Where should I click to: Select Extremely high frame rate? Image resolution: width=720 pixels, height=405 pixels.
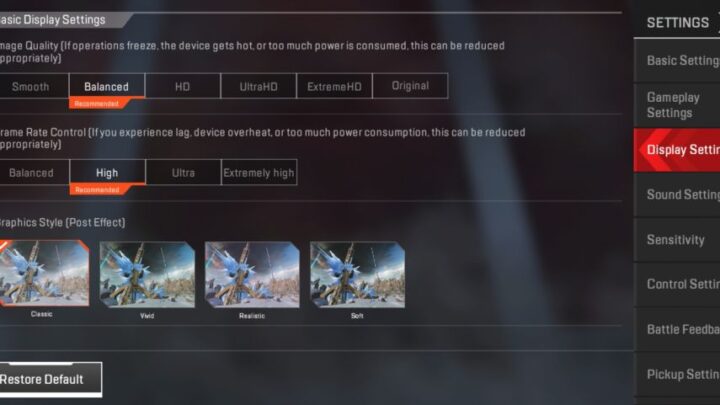[259, 172]
